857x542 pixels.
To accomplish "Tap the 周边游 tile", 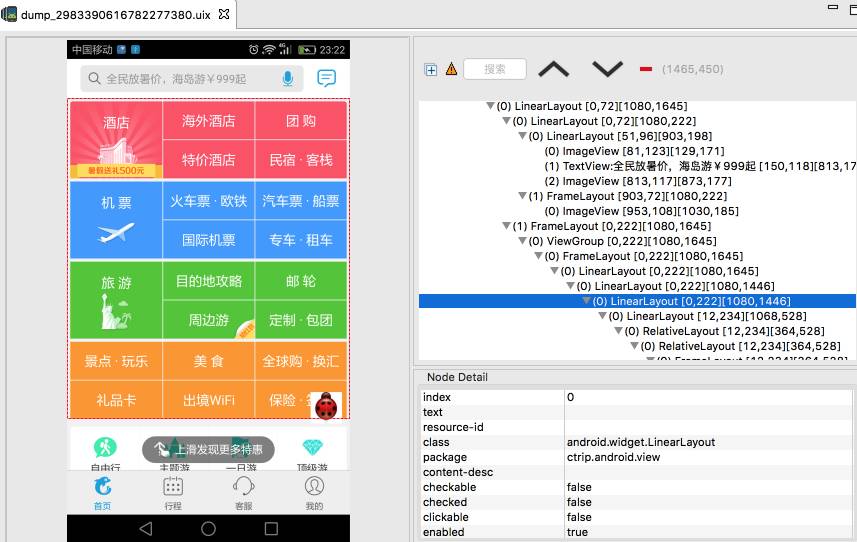I will coord(209,320).
